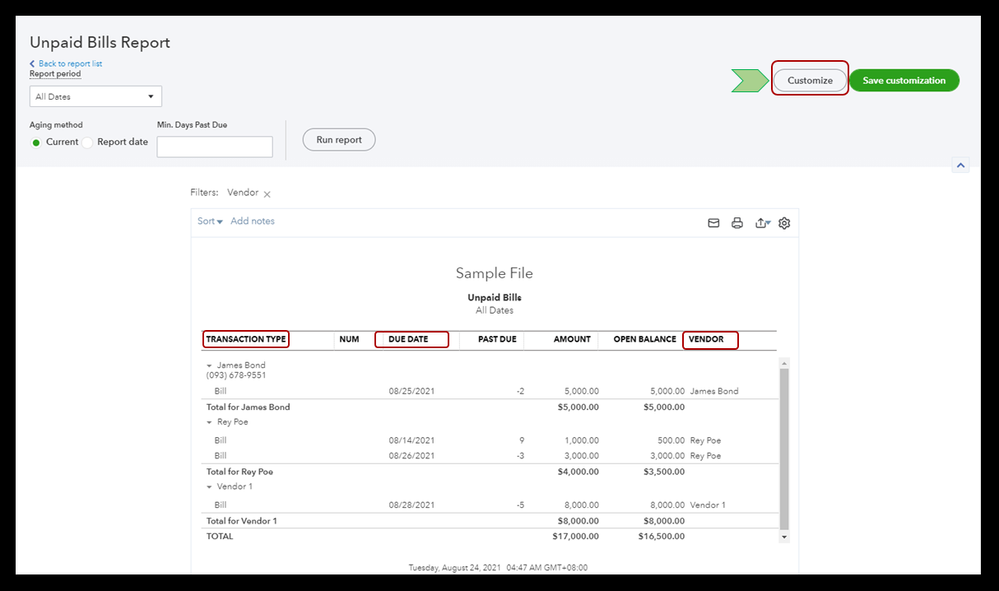The height and width of the screenshot is (591, 999).
Task: Collapse the Vendor 1 group
Action: 209,487
